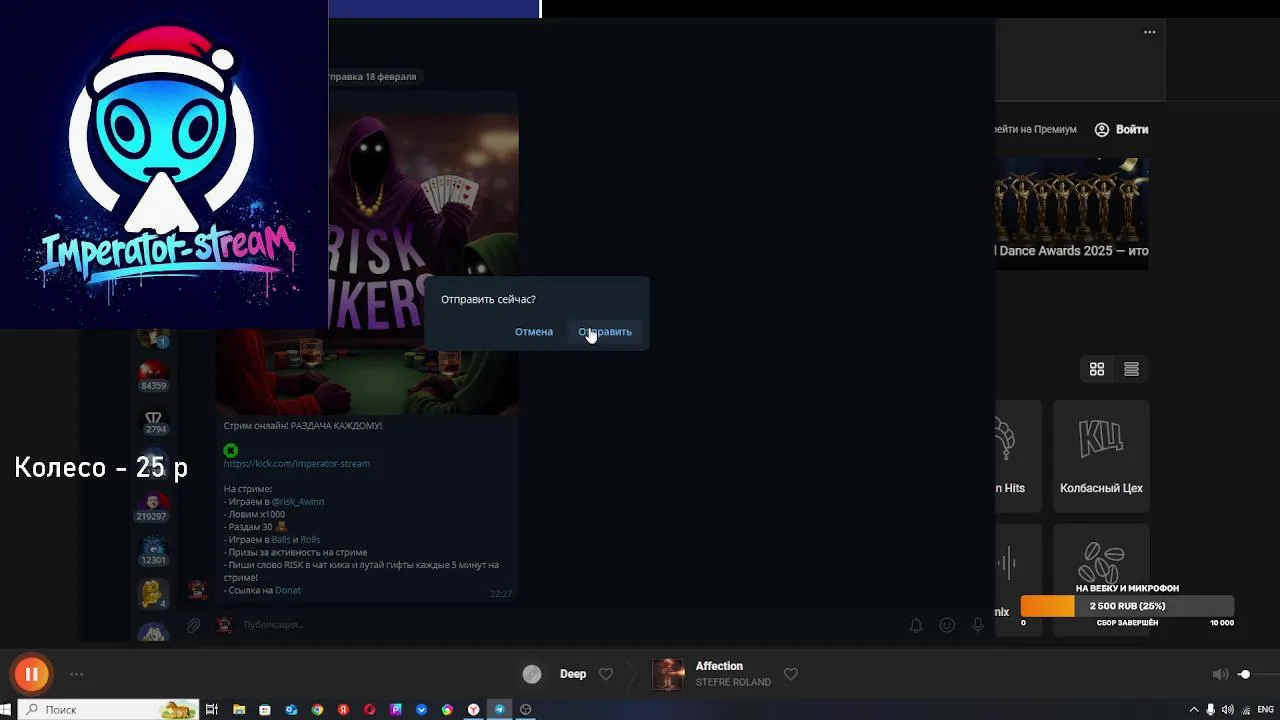Click the Telegram attach paperclip icon

pyautogui.click(x=194, y=625)
